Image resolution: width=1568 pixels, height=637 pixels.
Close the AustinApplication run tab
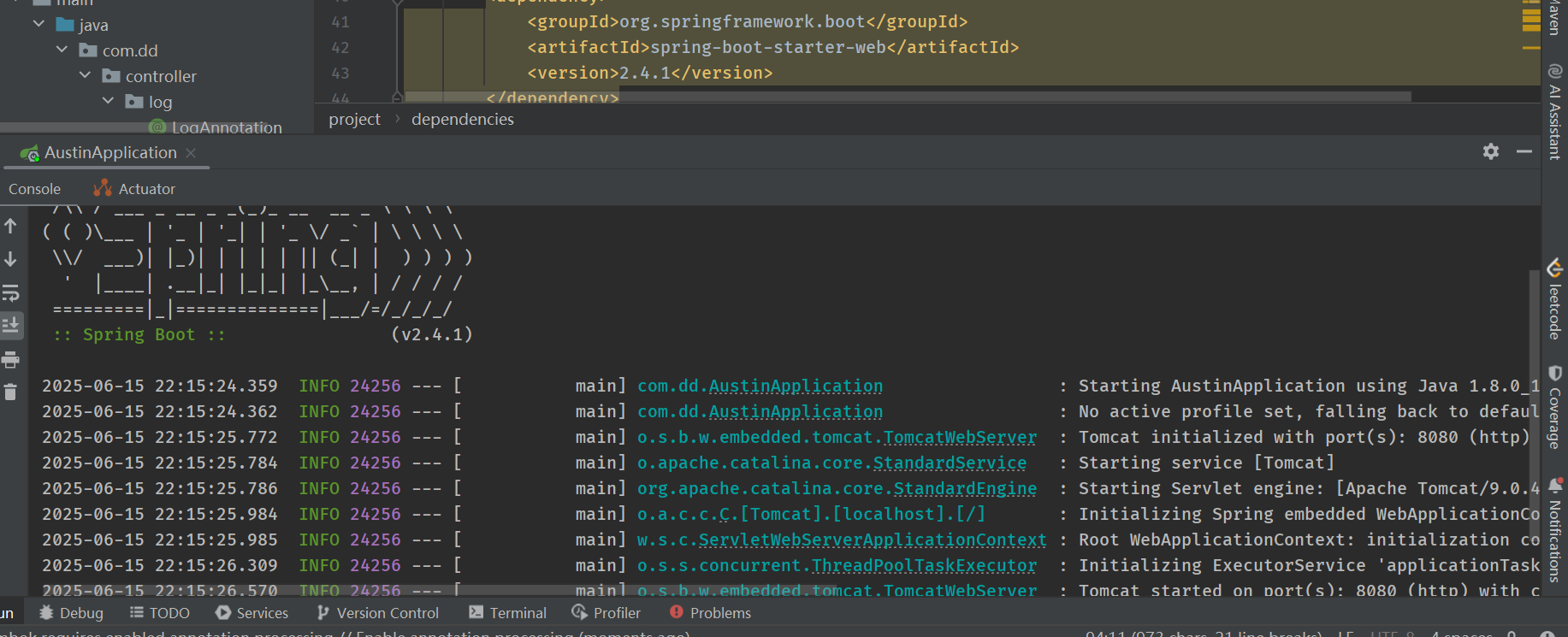click(191, 153)
